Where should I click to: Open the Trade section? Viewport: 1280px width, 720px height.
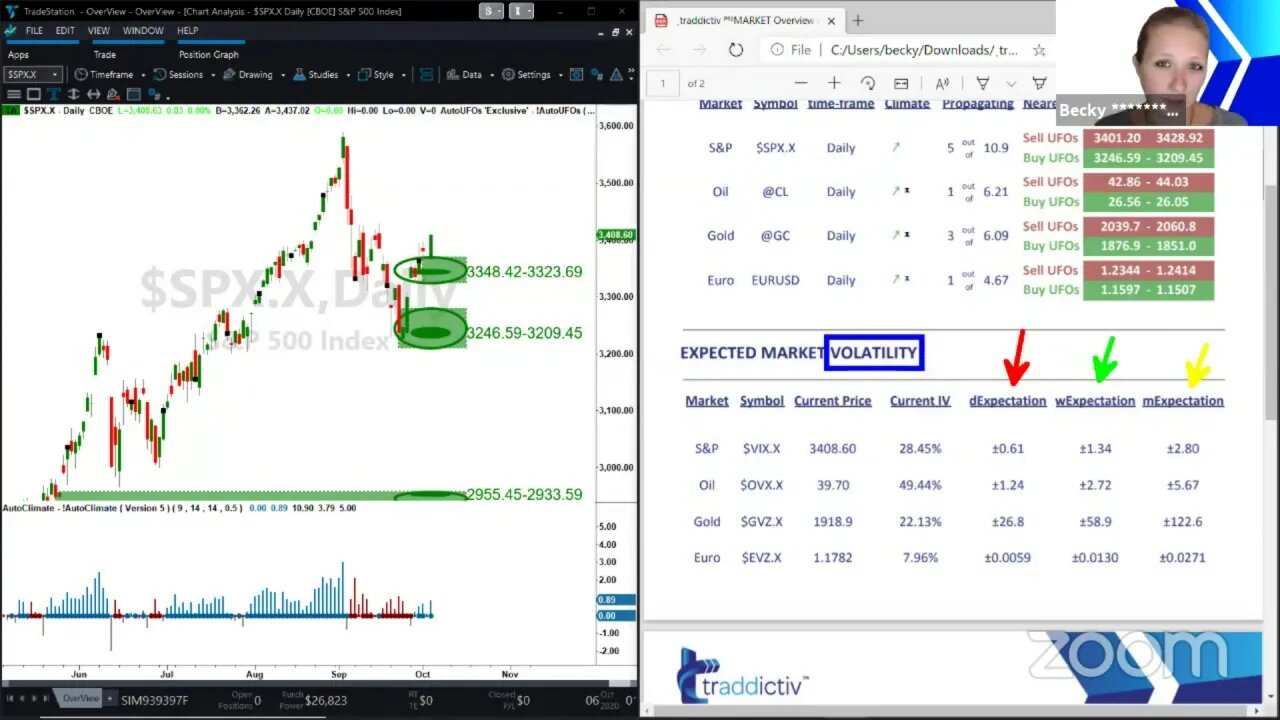point(104,55)
